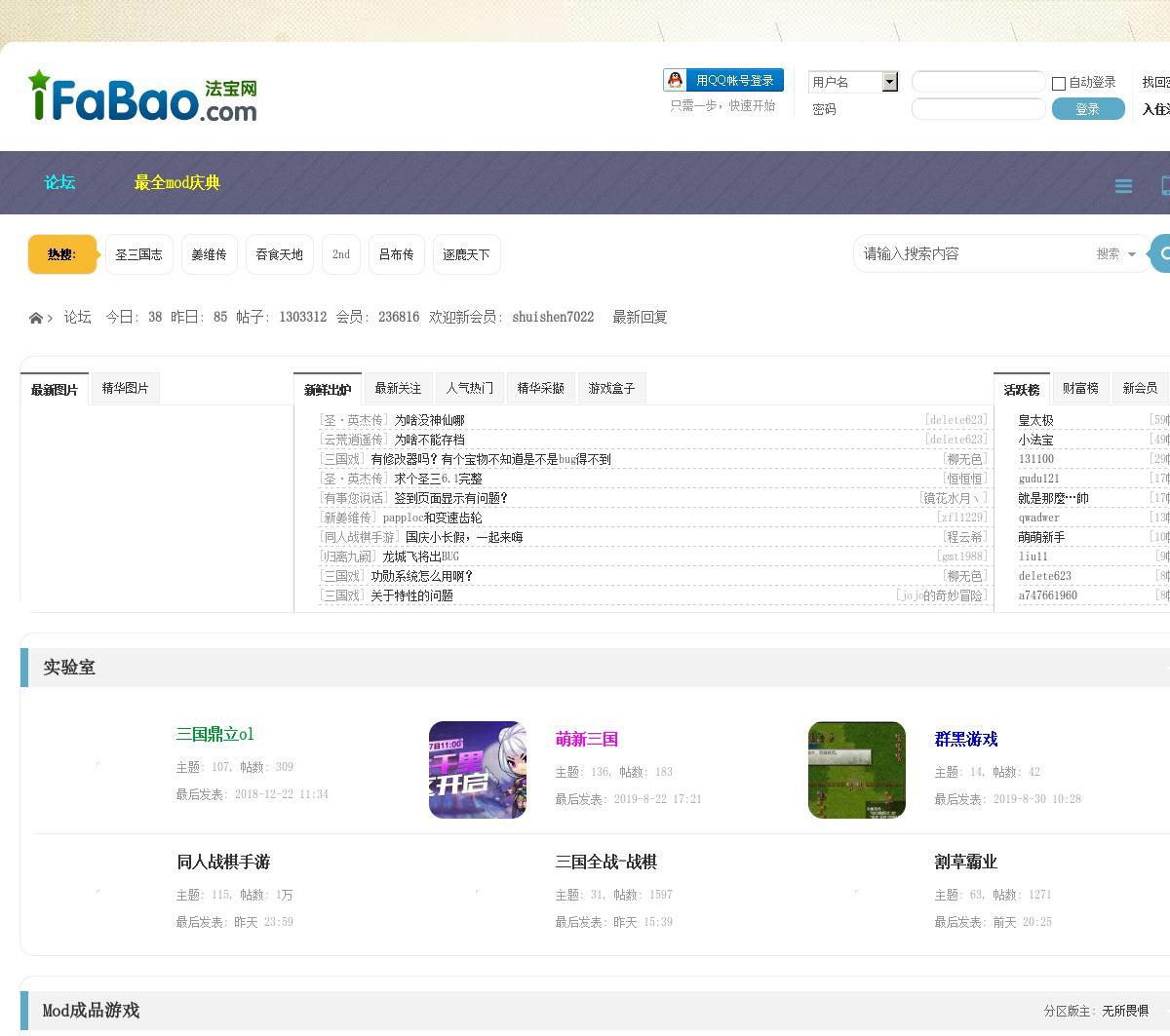The height and width of the screenshot is (1036, 1170).
Task: Switch to the 财富榜 tab
Action: tap(1080, 388)
